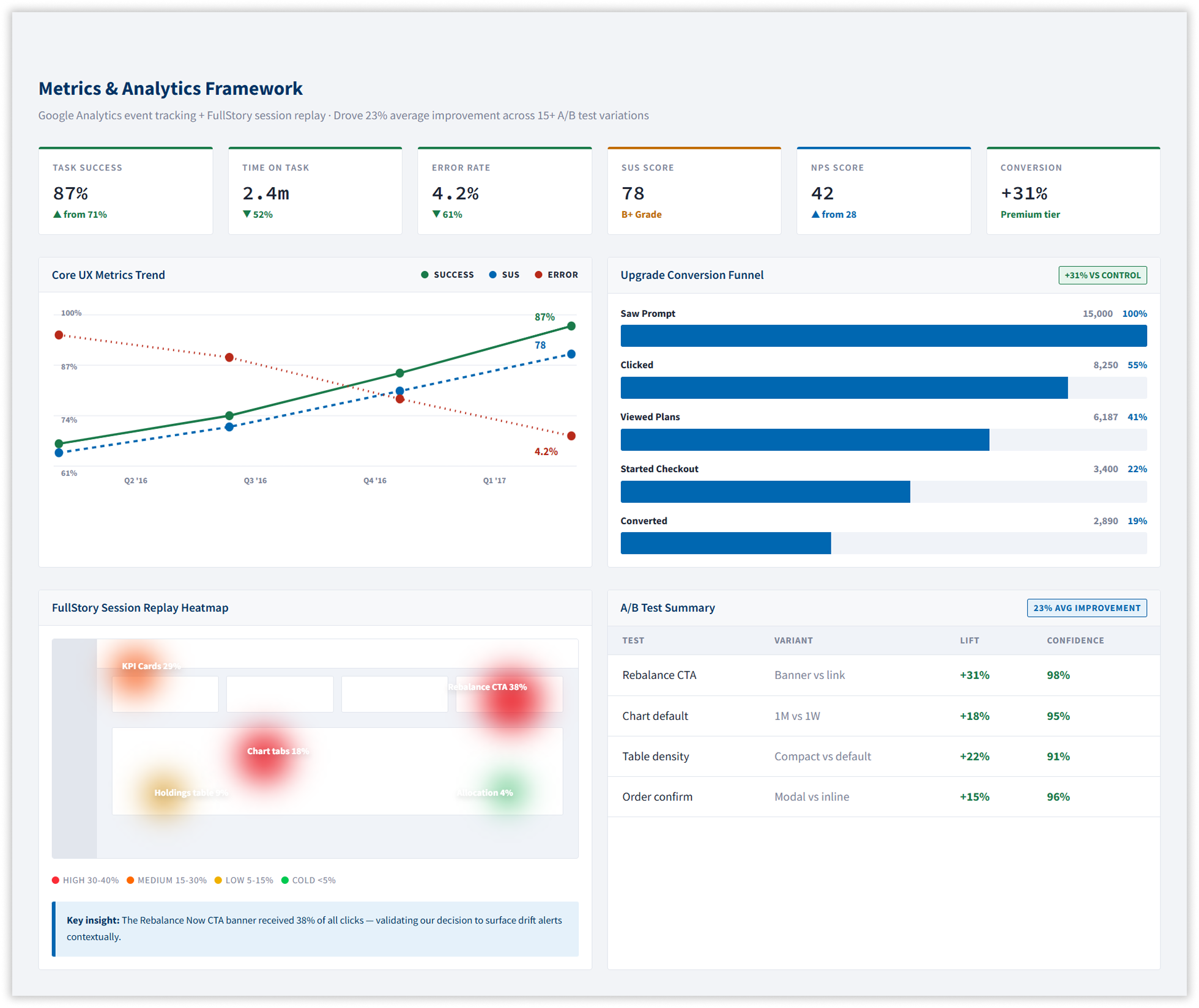1199x1008 pixels.
Task: Toggle the ERROR series in chart legend
Action: point(556,275)
